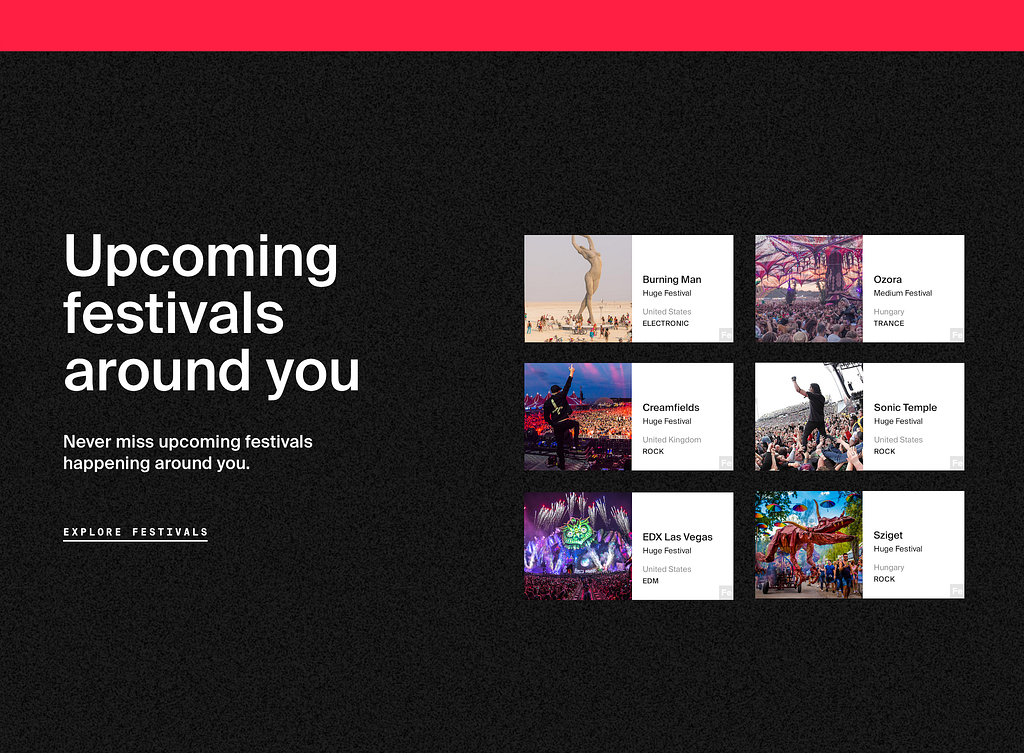Viewport: 1024px width, 753px height.
Task: Select the ROCK genre on Sziget
Action: (884, 579)
